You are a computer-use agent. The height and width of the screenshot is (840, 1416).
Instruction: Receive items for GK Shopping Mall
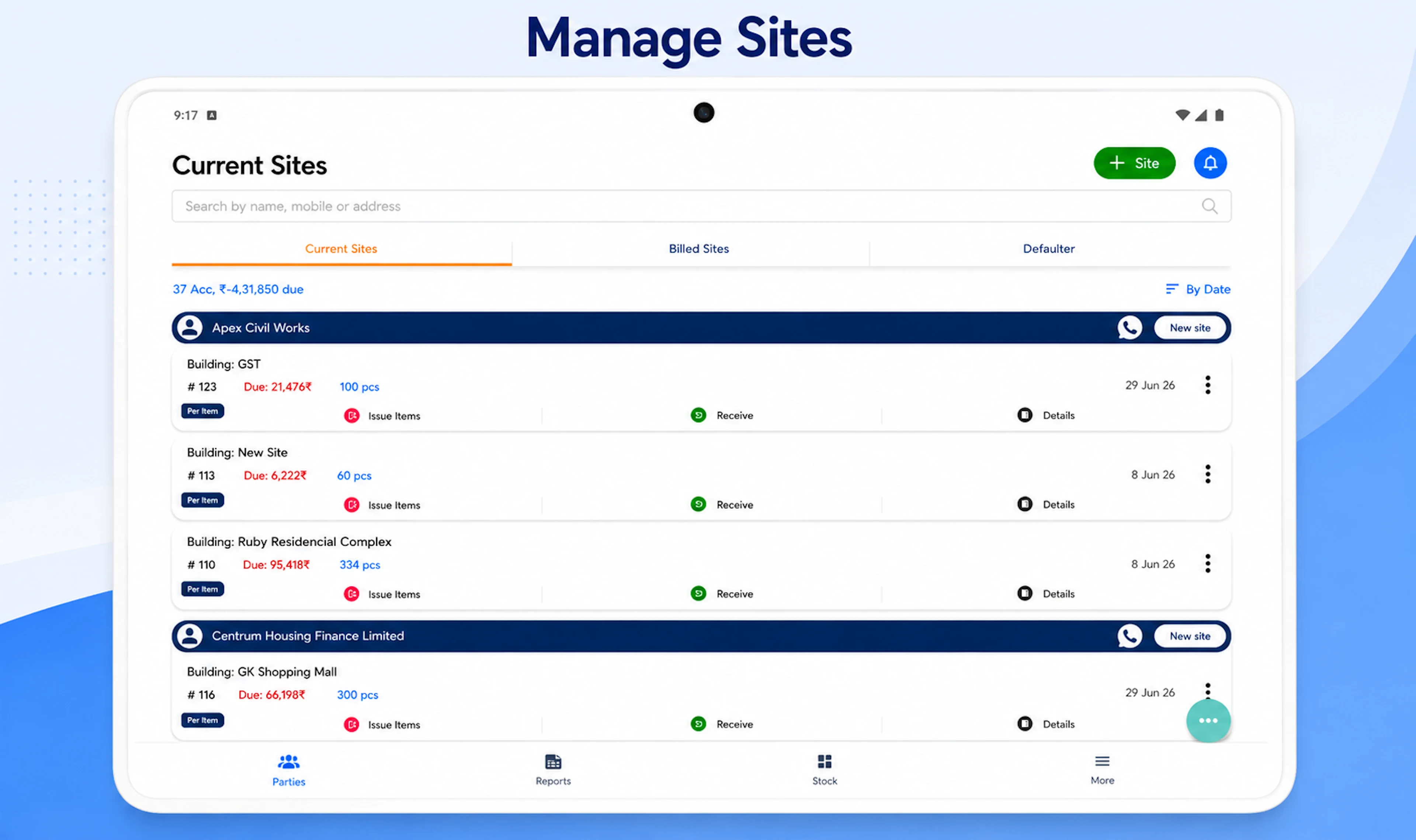pyautogui.click(x=722, y=724)
